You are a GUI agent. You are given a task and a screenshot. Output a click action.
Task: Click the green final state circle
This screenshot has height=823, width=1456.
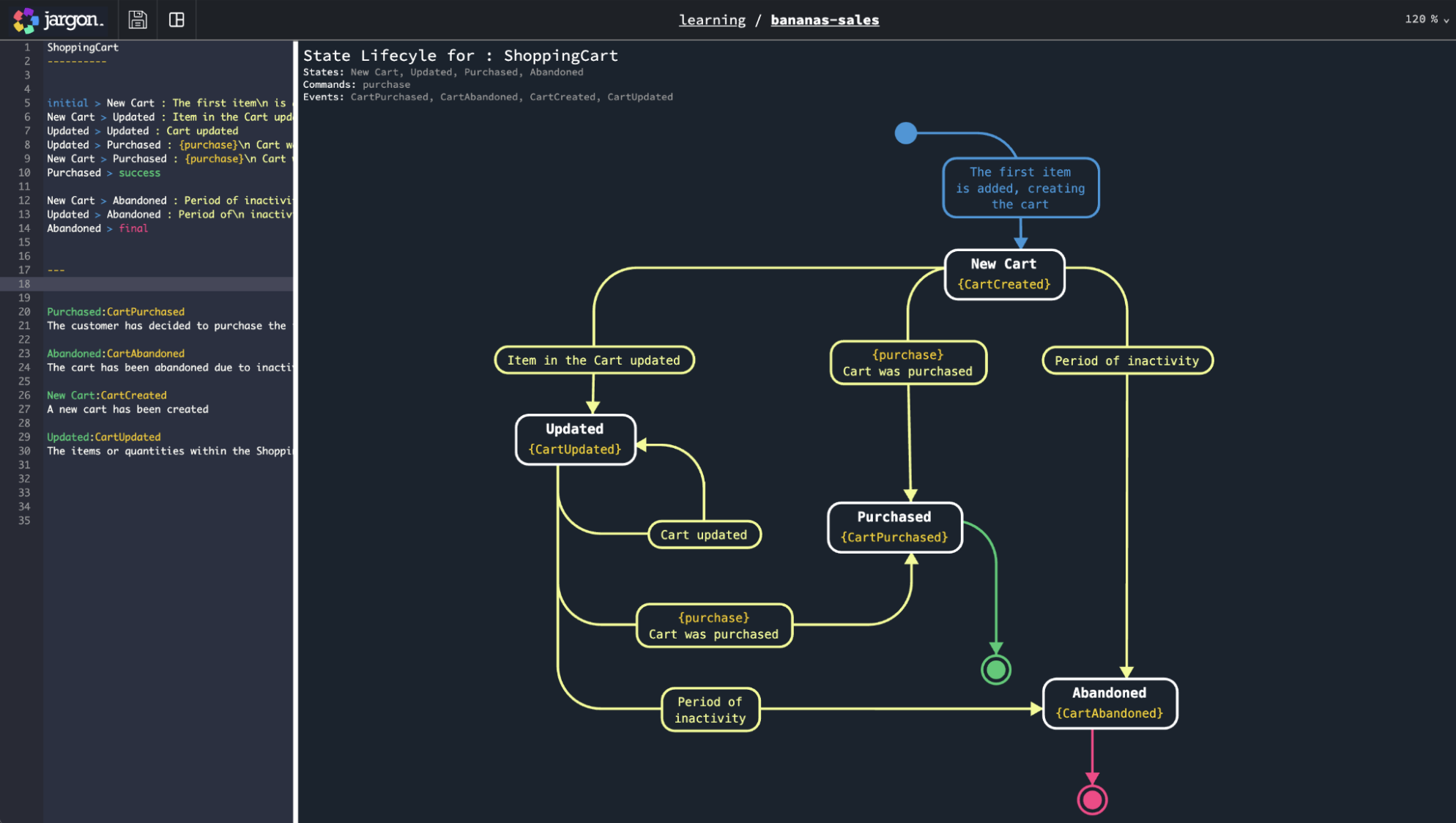996,669
